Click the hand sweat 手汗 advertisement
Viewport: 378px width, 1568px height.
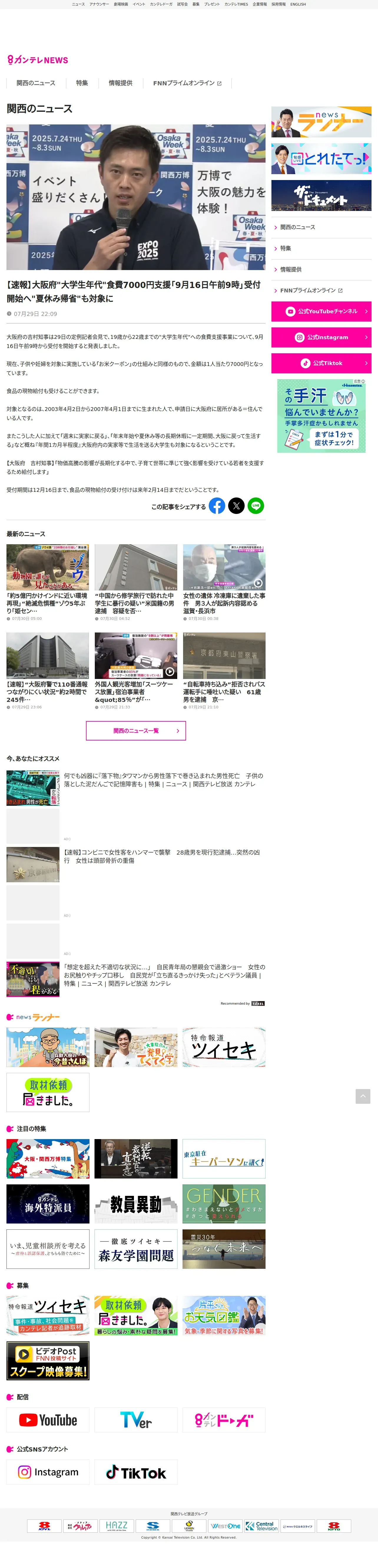(321, 416)
